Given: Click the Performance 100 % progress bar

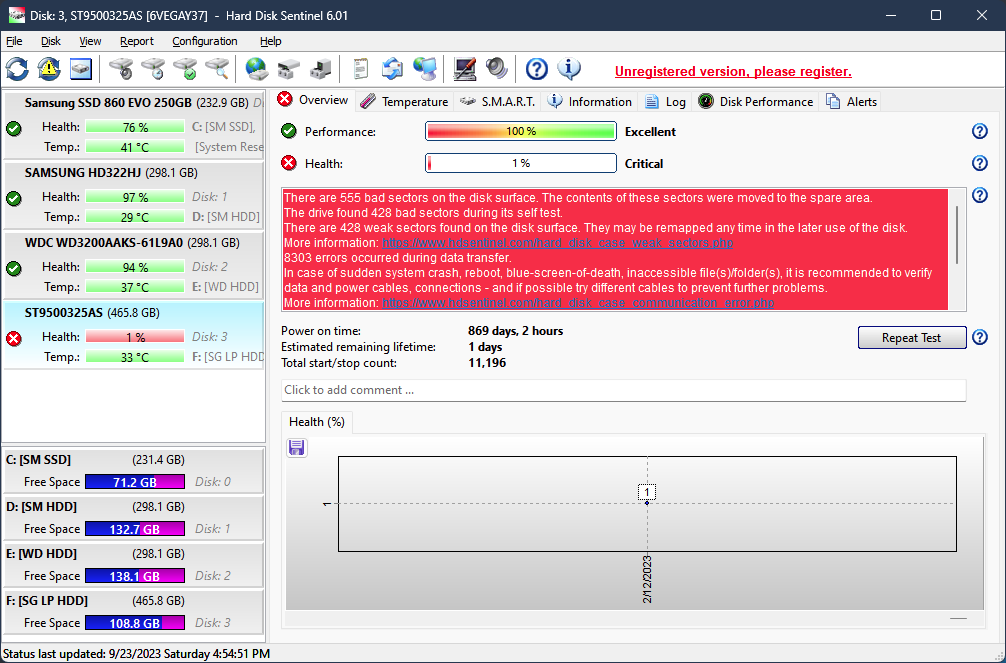Looking at the screenshot, I should (x=521, y=131).
